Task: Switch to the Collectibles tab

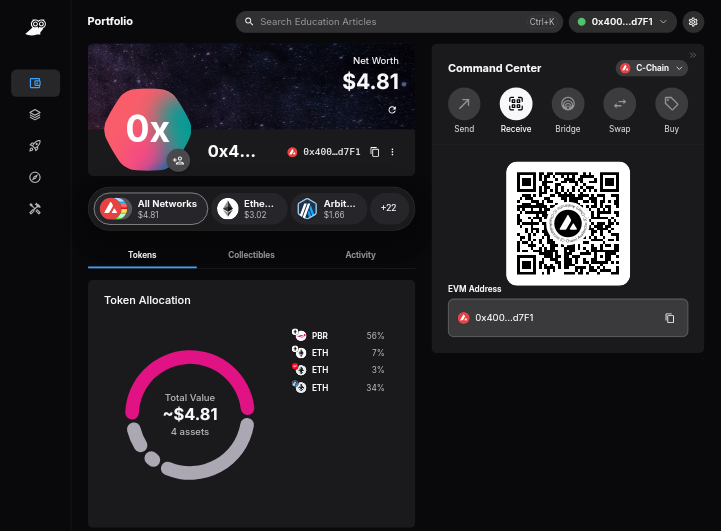Action: pos(251,255)
